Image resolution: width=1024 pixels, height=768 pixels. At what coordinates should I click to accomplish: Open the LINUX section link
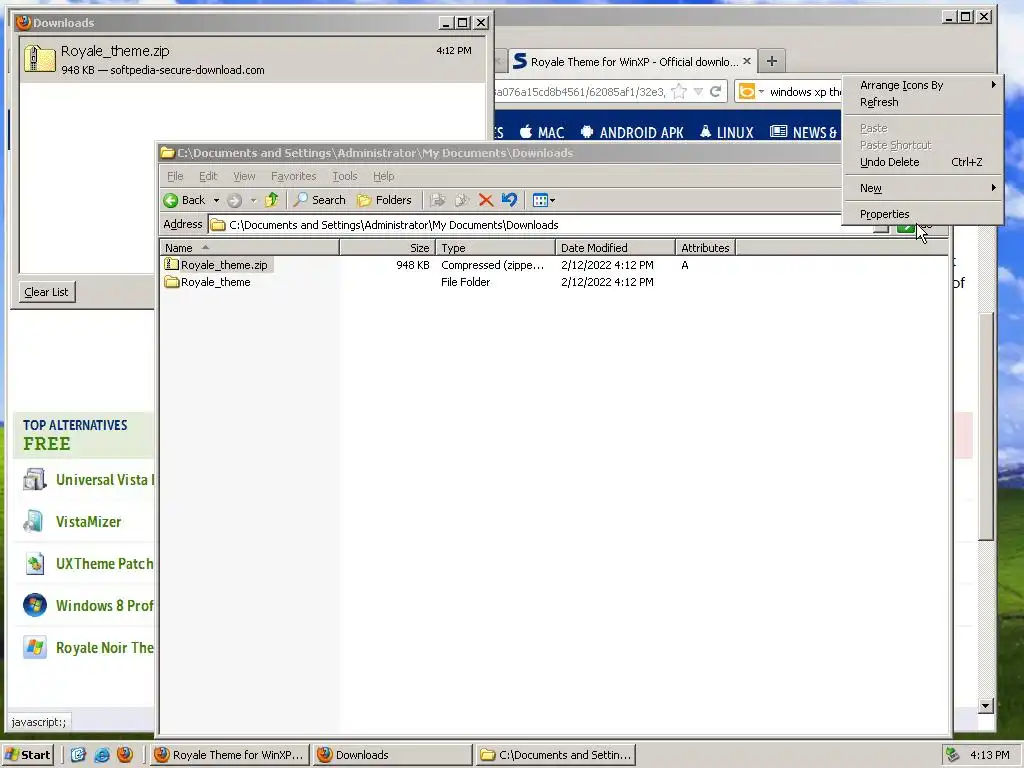tap(726, 133)
